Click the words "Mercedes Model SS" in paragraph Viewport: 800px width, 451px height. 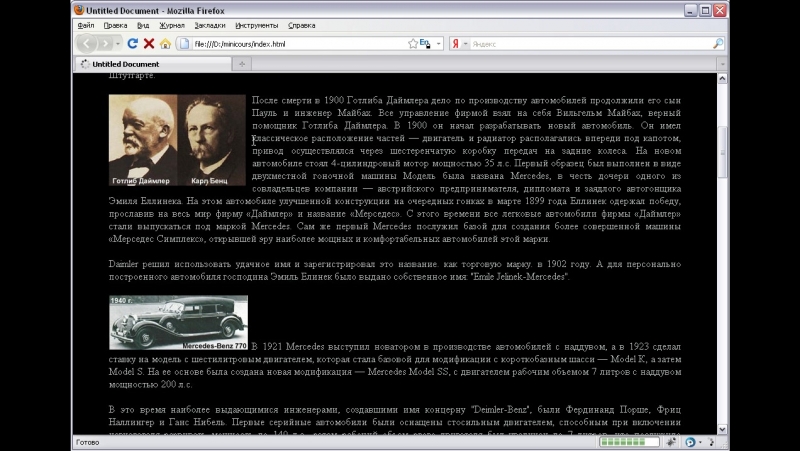(408, 372)
